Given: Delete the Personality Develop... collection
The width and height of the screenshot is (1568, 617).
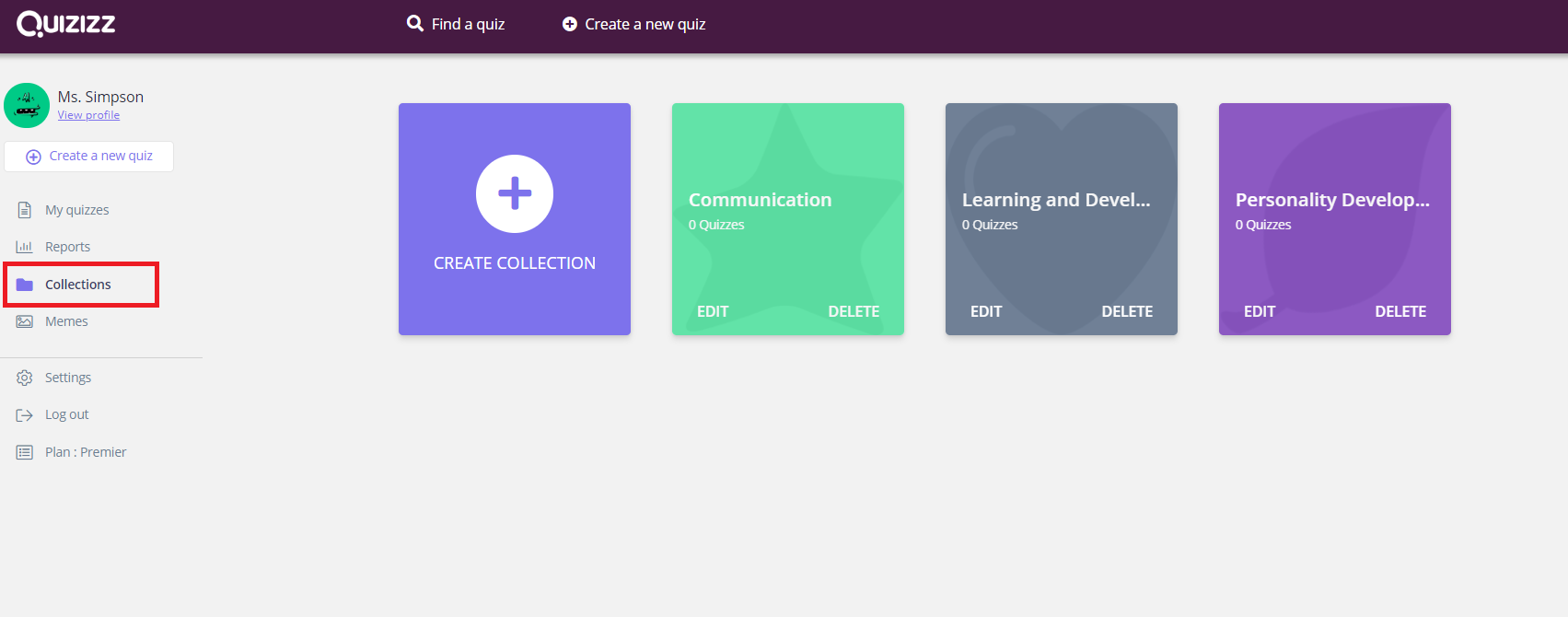Looking at the screenshot, I should tap(1400, 311).
